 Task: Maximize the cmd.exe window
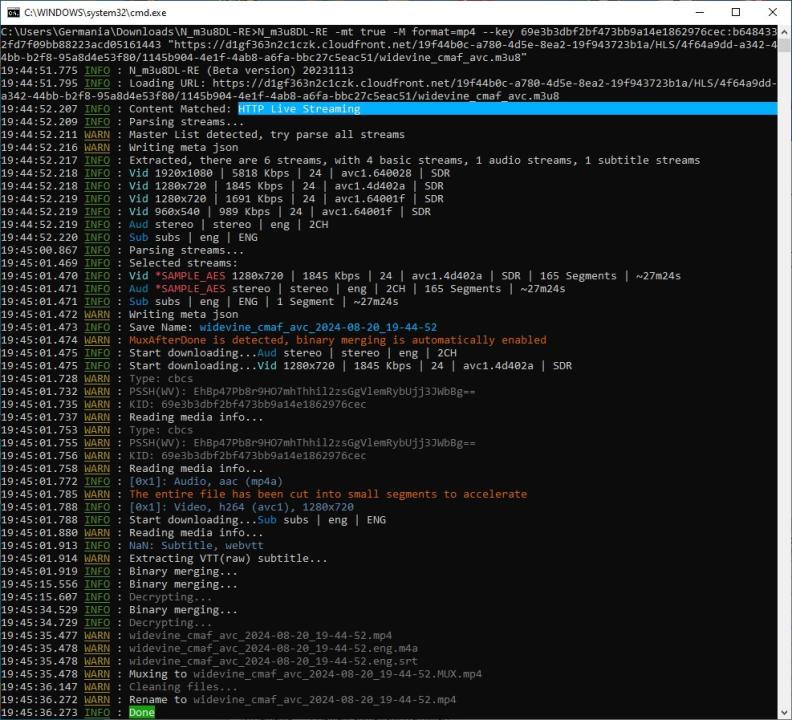tap(736, 12)
